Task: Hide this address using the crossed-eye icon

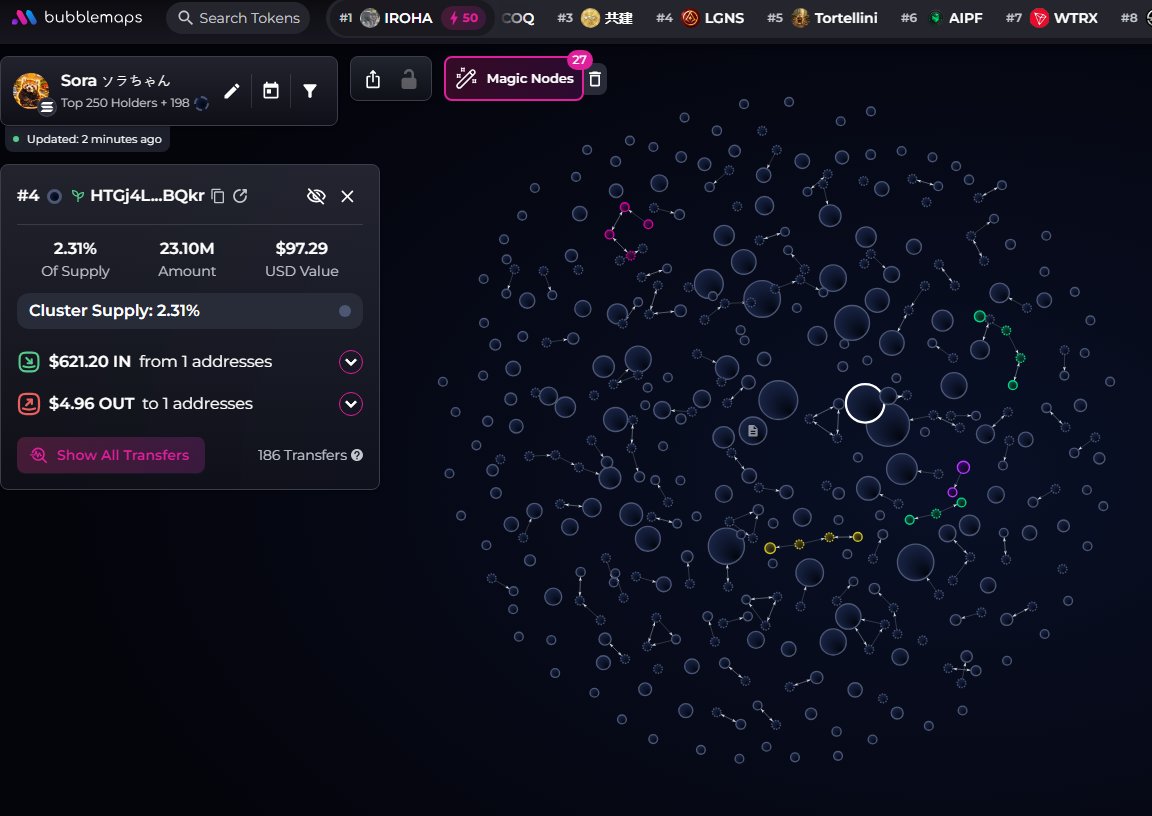Action: coord(316,196)
